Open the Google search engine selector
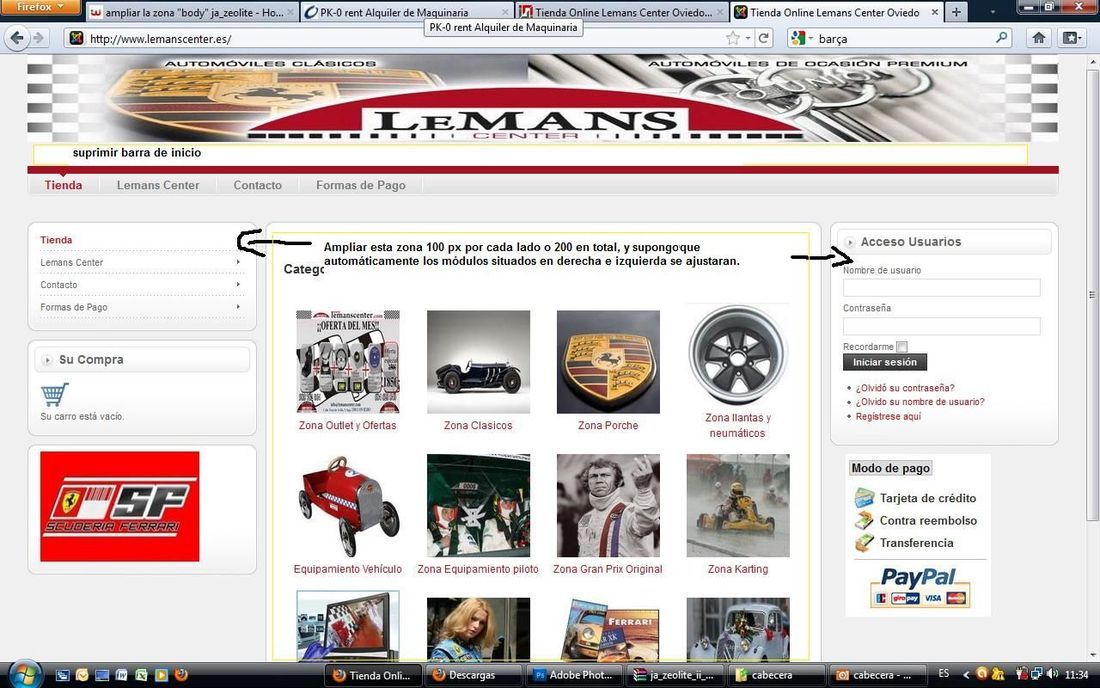Viewport: 1100px width, 688px height. 801,38
